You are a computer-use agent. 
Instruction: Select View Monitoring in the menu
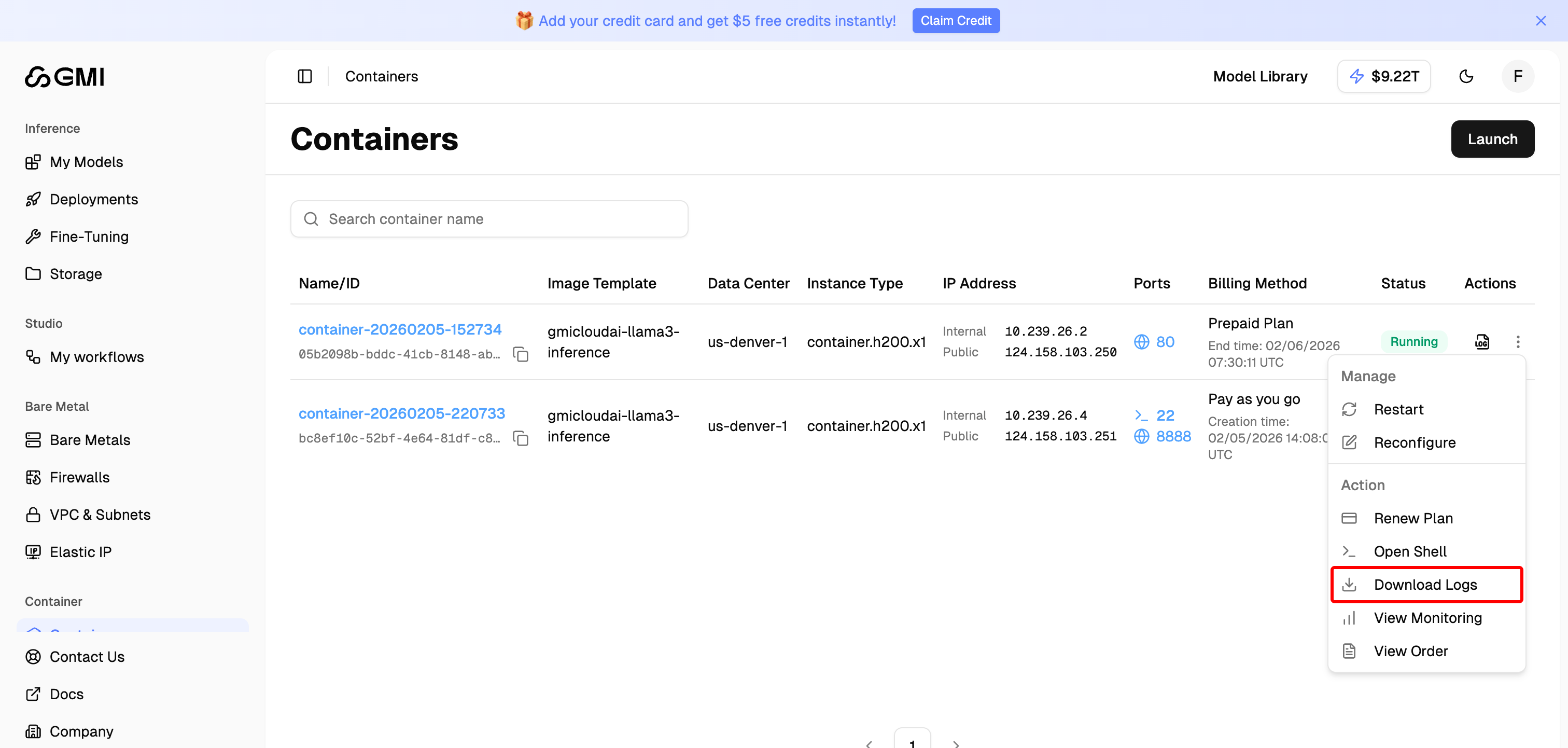coord(1428,618)
